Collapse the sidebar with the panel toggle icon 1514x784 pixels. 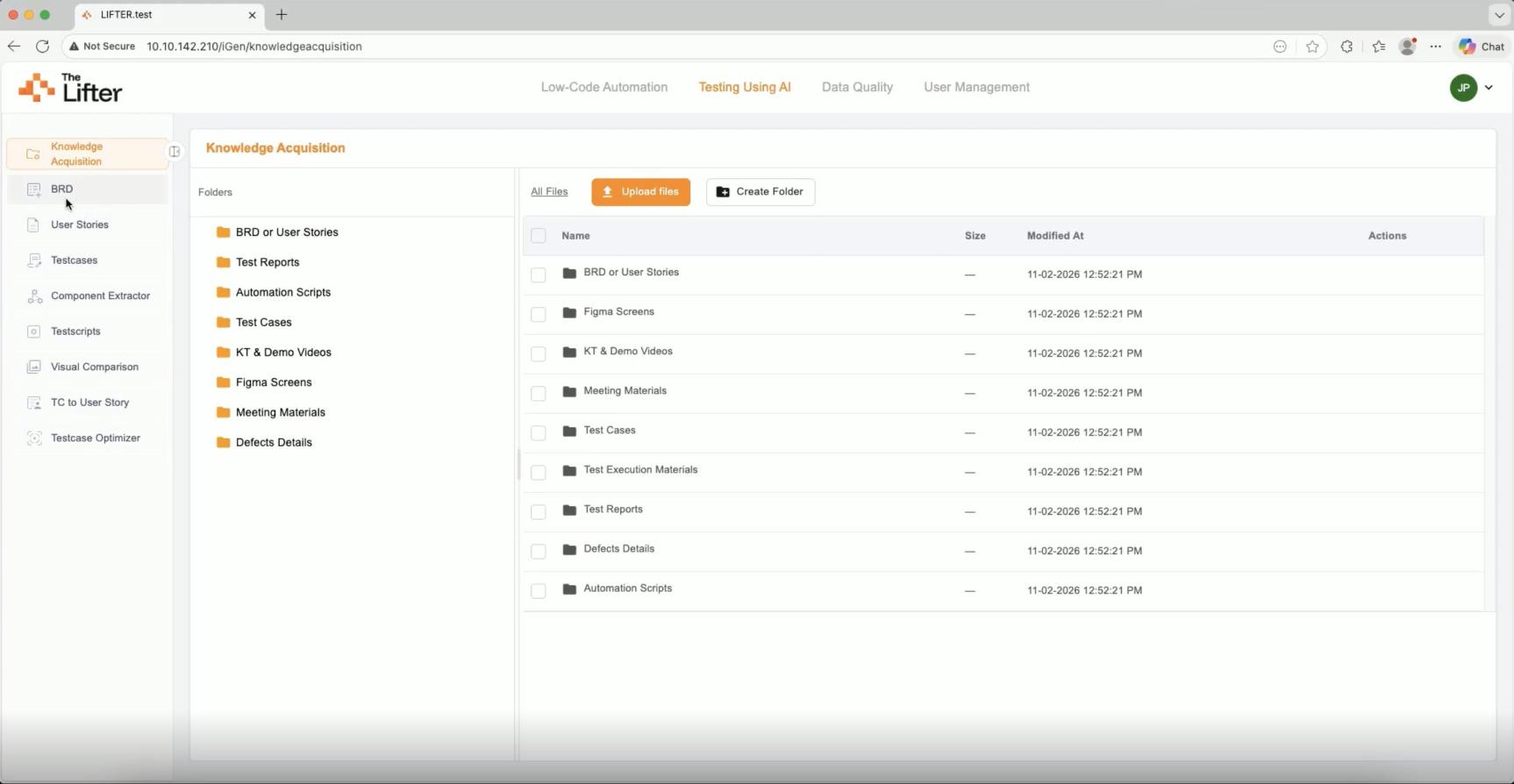[x=175, y=152]
